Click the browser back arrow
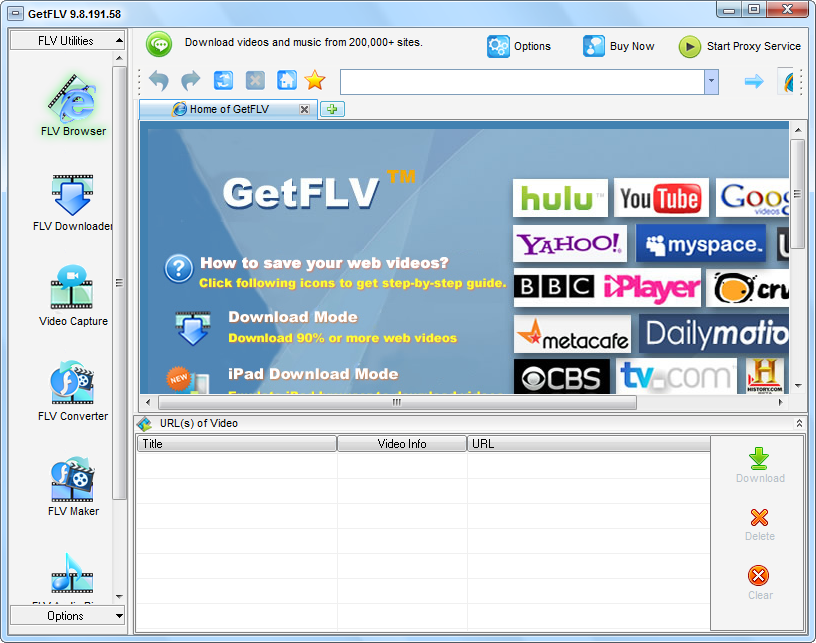The height and width of the screenshot is (643, 816). (158, 81)
